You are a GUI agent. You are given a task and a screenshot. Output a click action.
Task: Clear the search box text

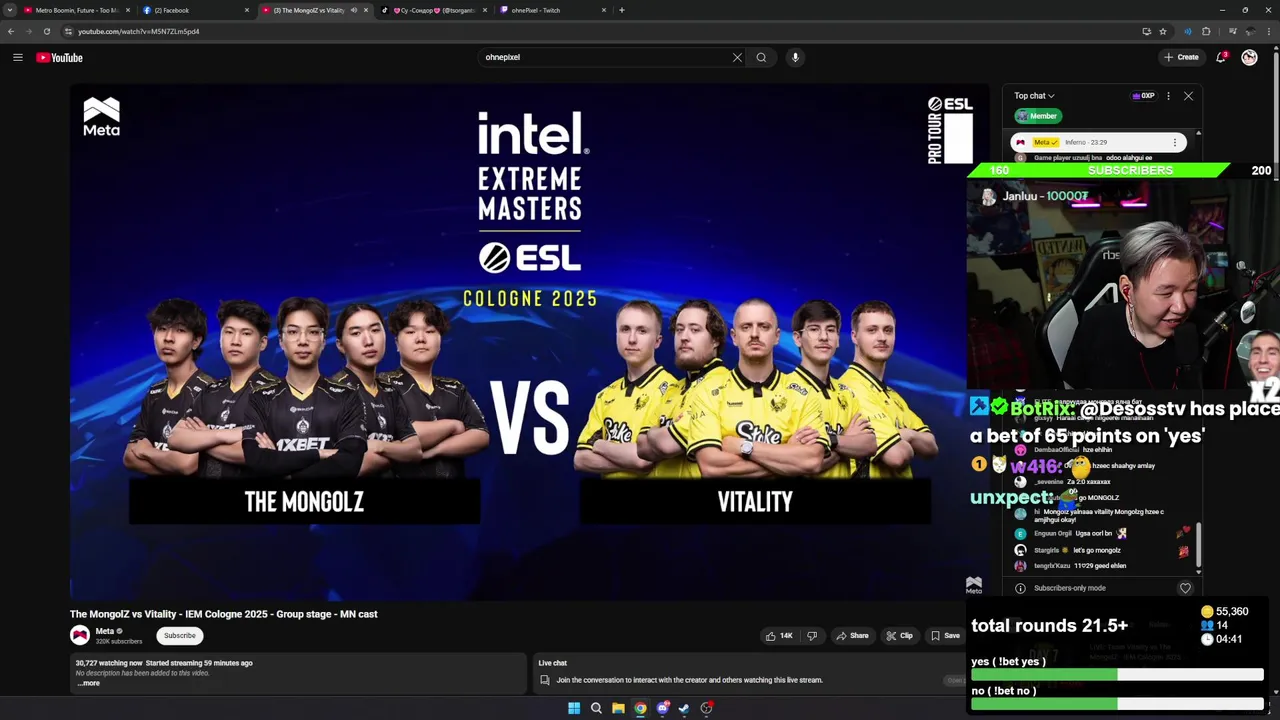[737, 57]
